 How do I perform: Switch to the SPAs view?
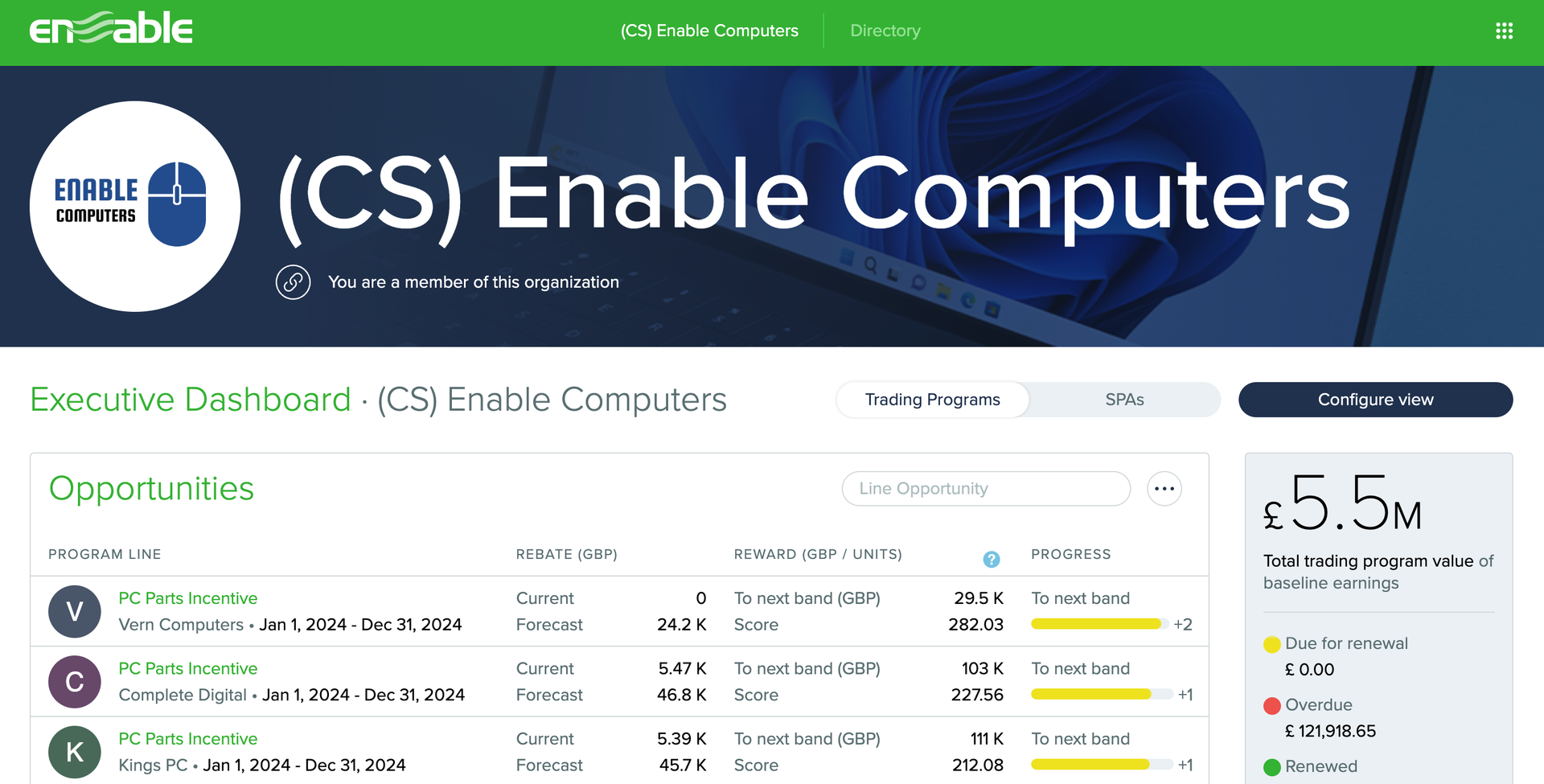pos(1123,399)
